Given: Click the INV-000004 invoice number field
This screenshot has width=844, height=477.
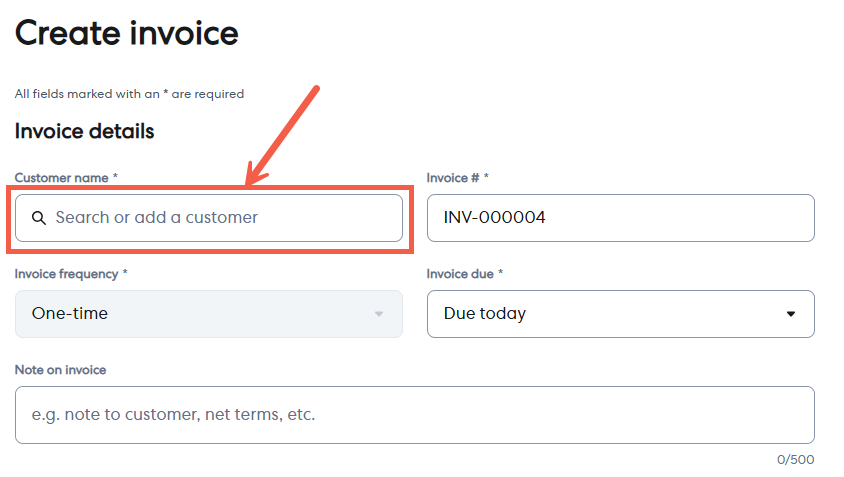Looking at the screenshot, I should [620, 218].
